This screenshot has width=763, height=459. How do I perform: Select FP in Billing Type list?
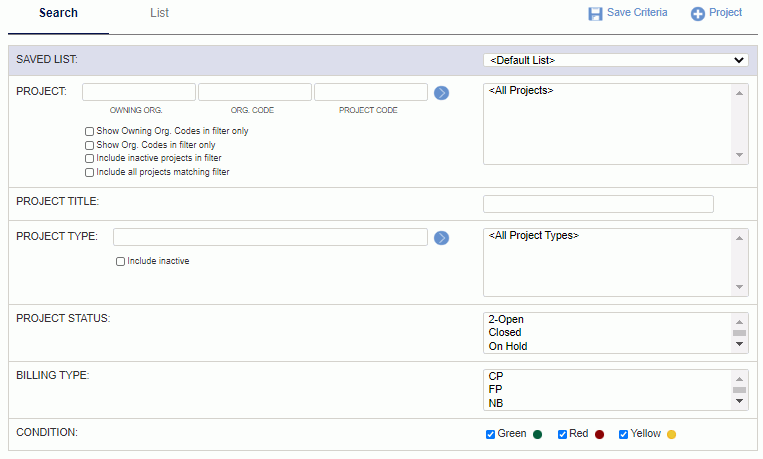pos(495,389)
